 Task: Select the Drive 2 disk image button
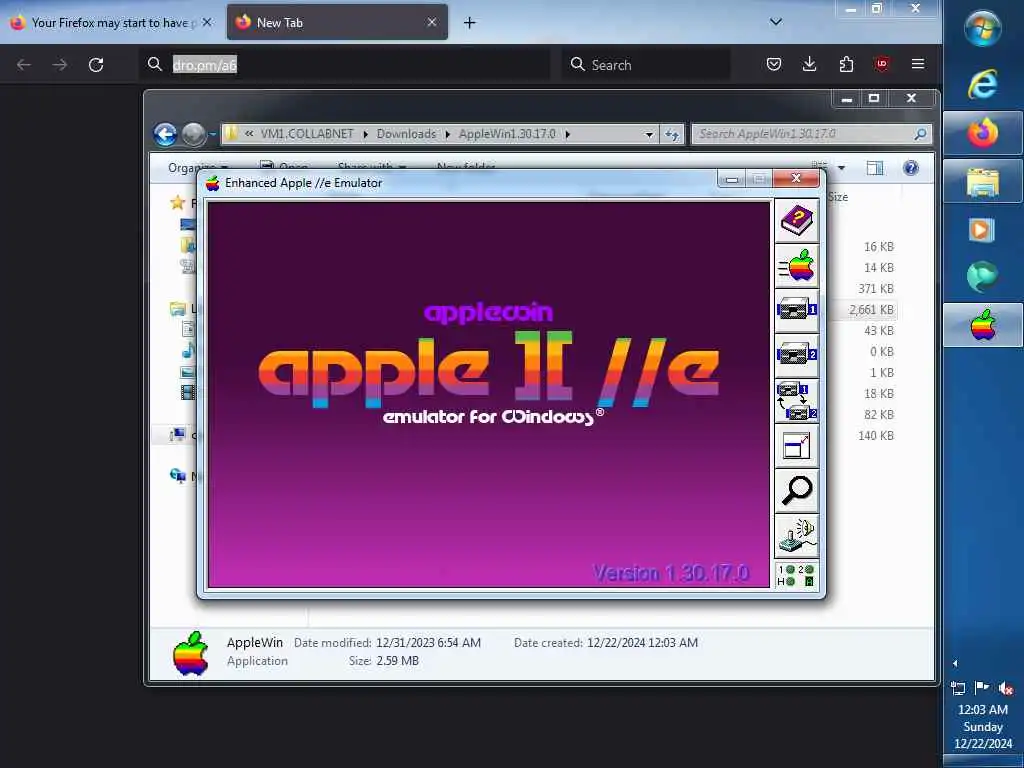tap(797, 356)
